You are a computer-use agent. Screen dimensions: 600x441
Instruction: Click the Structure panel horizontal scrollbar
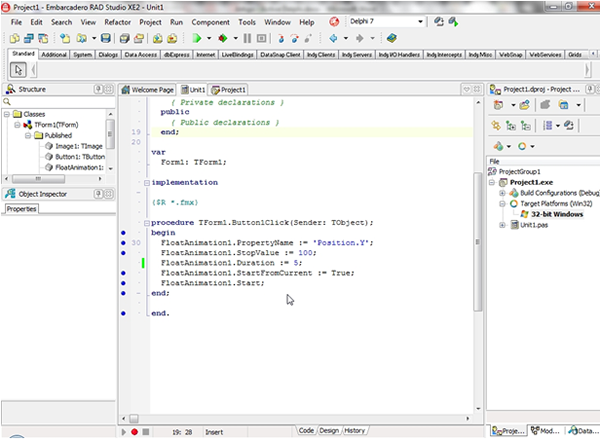[x=38, y=179]
